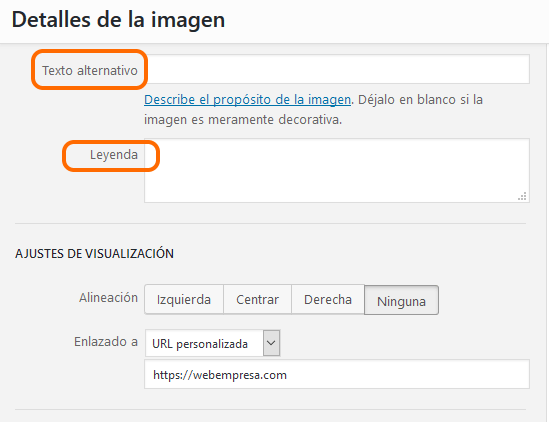Click the 'Déjalo en blanco si la' hint text
Viewport: 549px width, 422px height.
click(421, 100)
